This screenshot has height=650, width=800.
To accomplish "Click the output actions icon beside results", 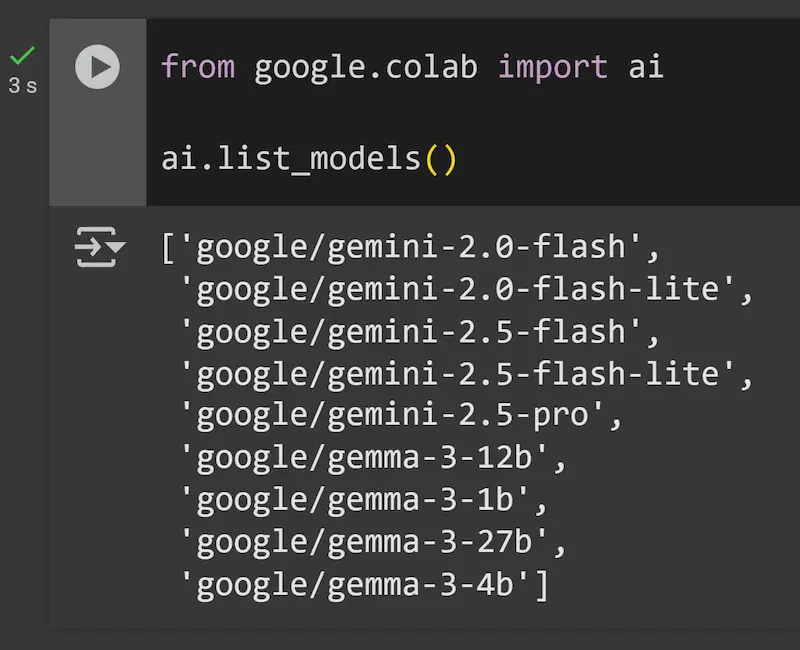I will [x=100, y=247].
